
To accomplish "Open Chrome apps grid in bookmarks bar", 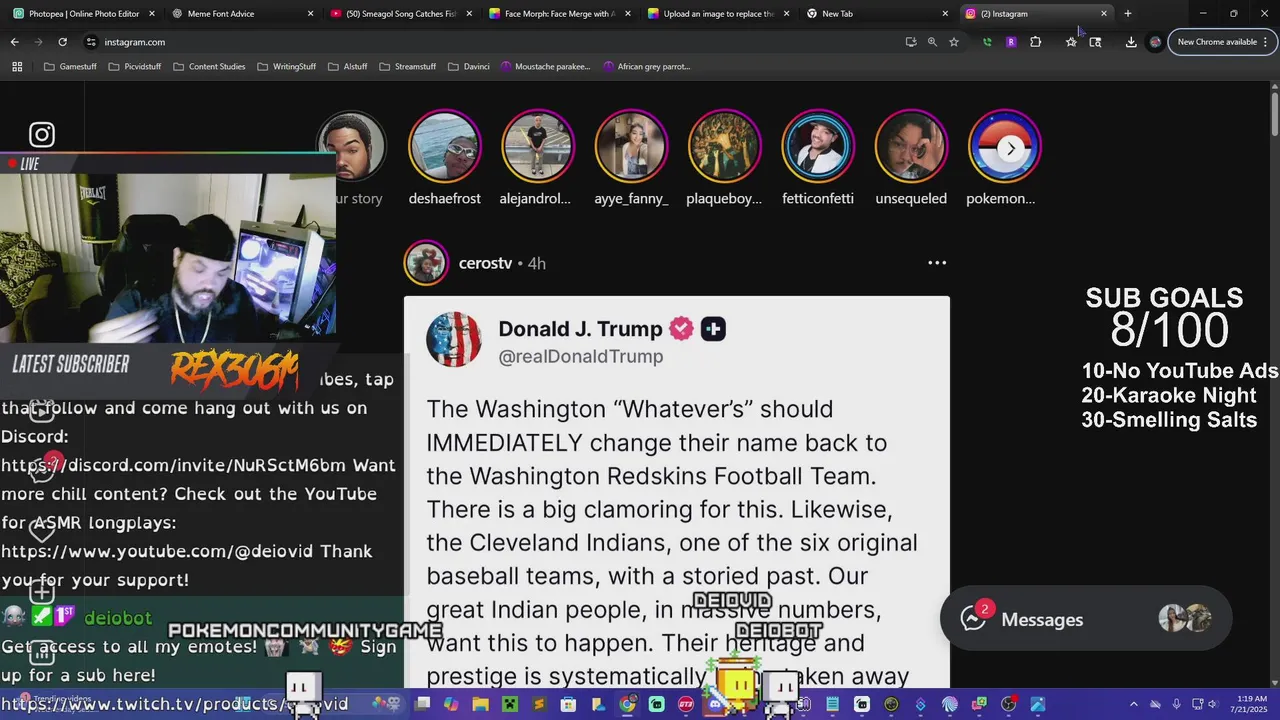I will (x=17, y=66).
